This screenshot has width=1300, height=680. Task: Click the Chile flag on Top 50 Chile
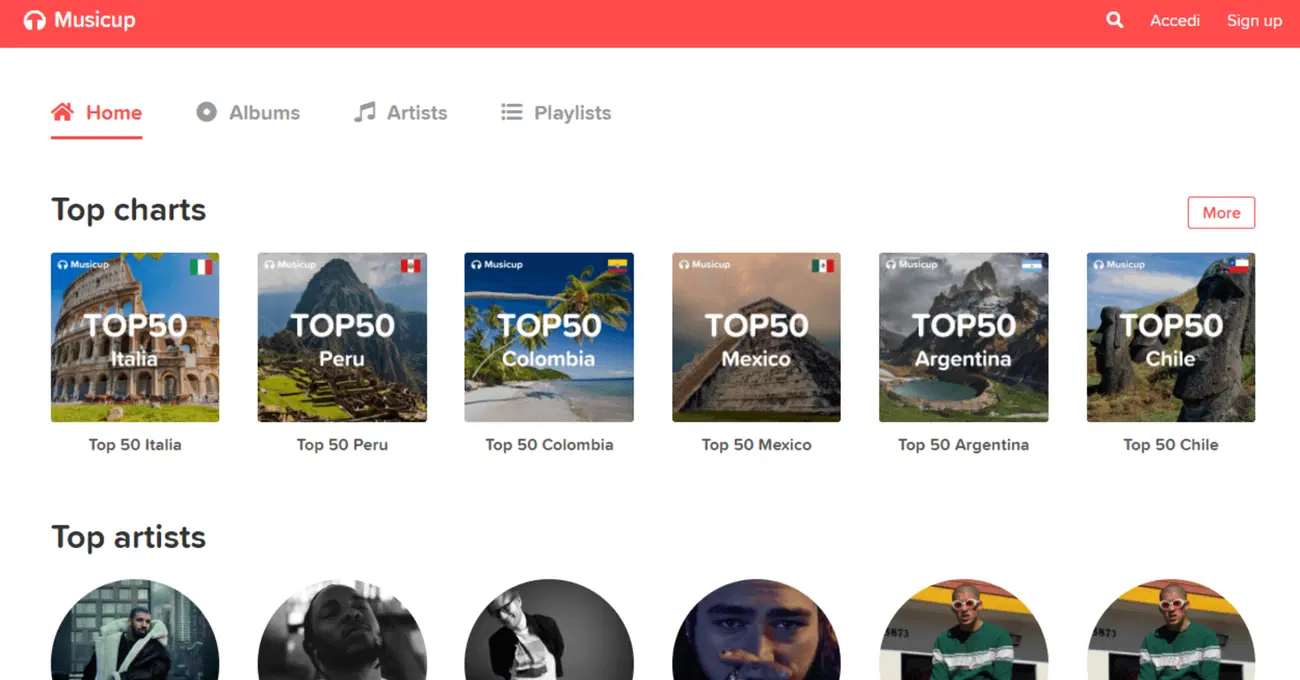click(x=1238, y=266)
